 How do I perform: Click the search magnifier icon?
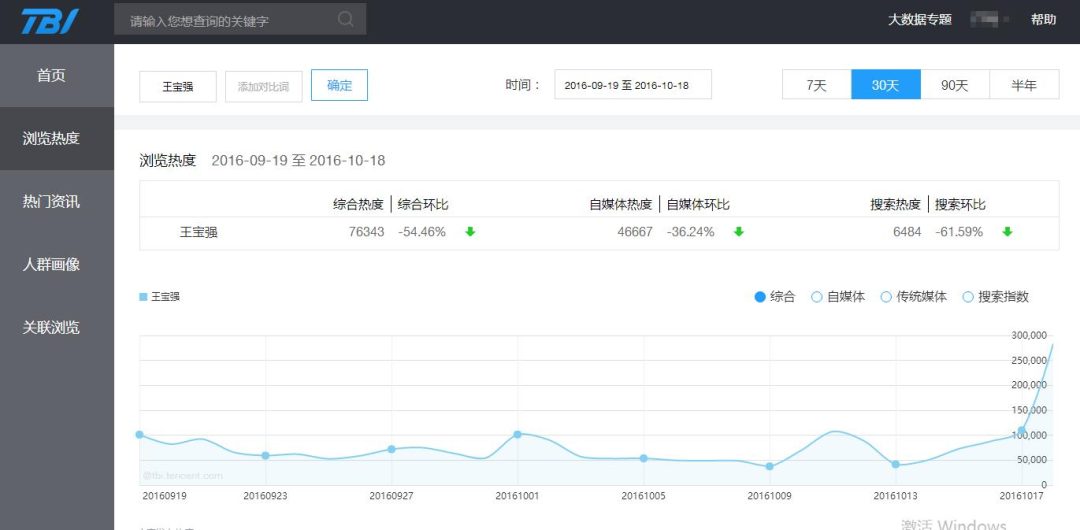[346, 19]
